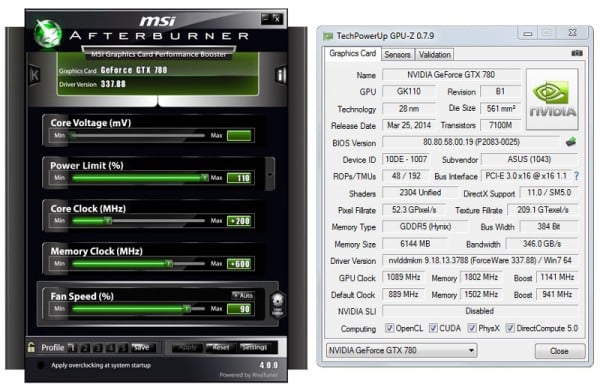Click the profile lock padlock icon
This screenshot has width=600, height=390.
(x=31, y=347)
